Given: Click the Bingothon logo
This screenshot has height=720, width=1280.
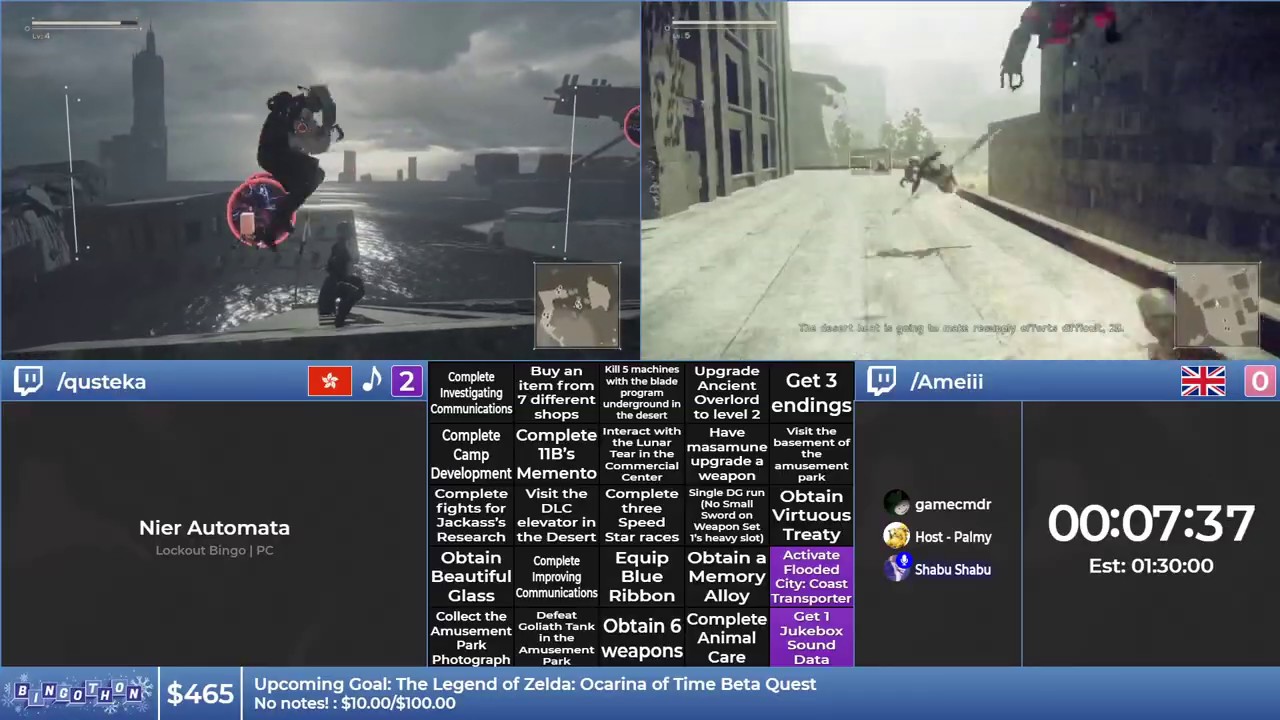Looking at the screenshot, I should (x=78, y=693).
